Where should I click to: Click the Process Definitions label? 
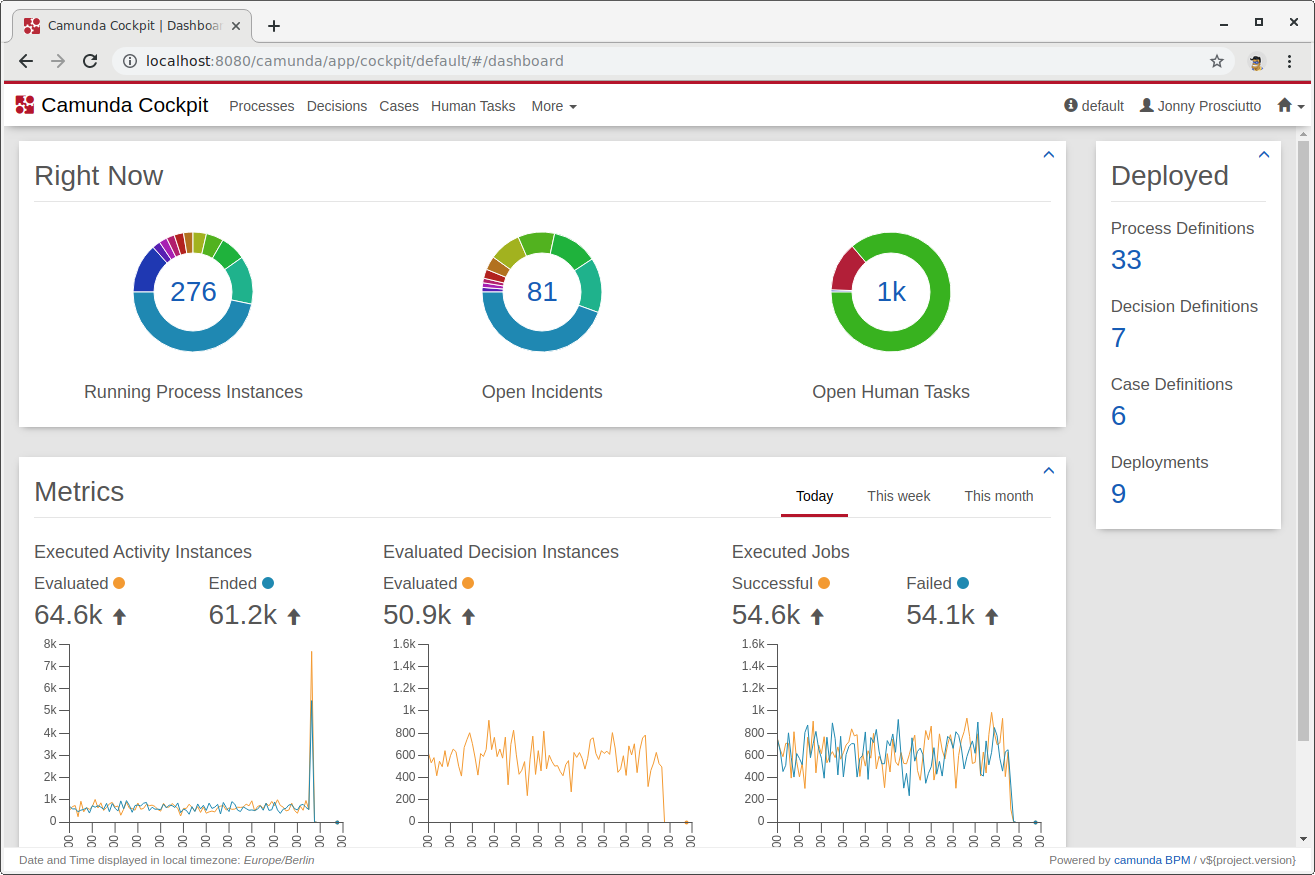[1182, 229]
